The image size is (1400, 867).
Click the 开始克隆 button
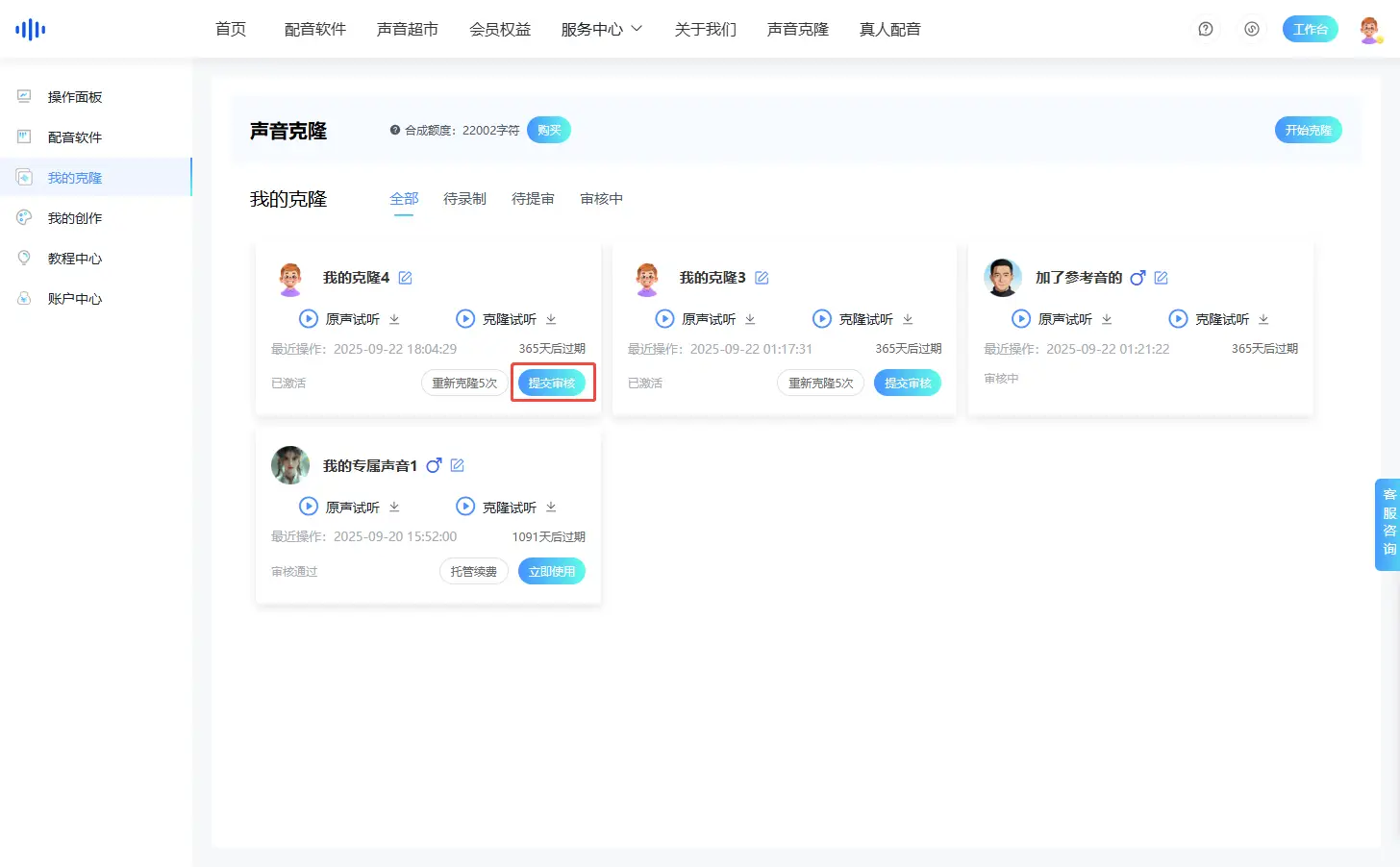(x=1308, y=130)
